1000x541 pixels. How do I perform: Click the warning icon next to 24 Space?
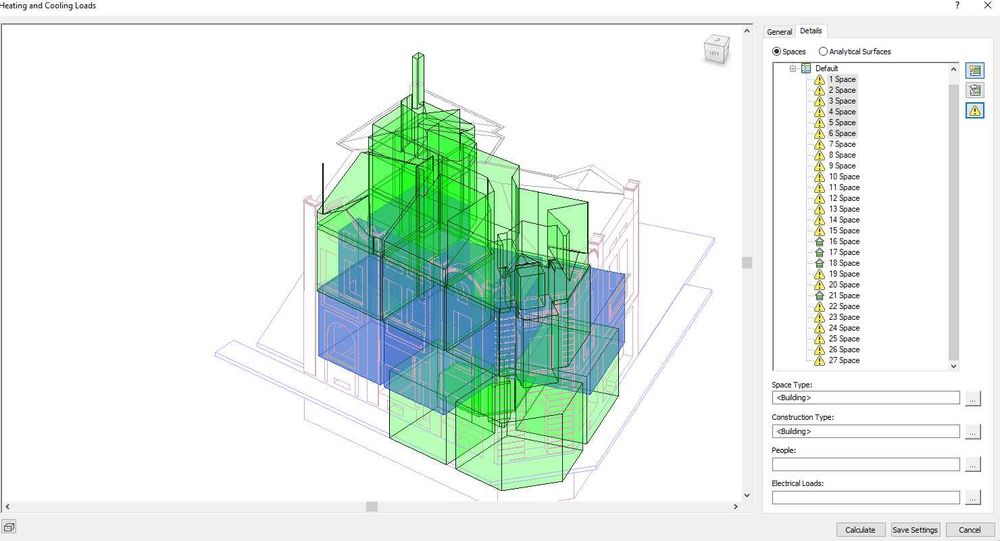(x=820, y=328)
